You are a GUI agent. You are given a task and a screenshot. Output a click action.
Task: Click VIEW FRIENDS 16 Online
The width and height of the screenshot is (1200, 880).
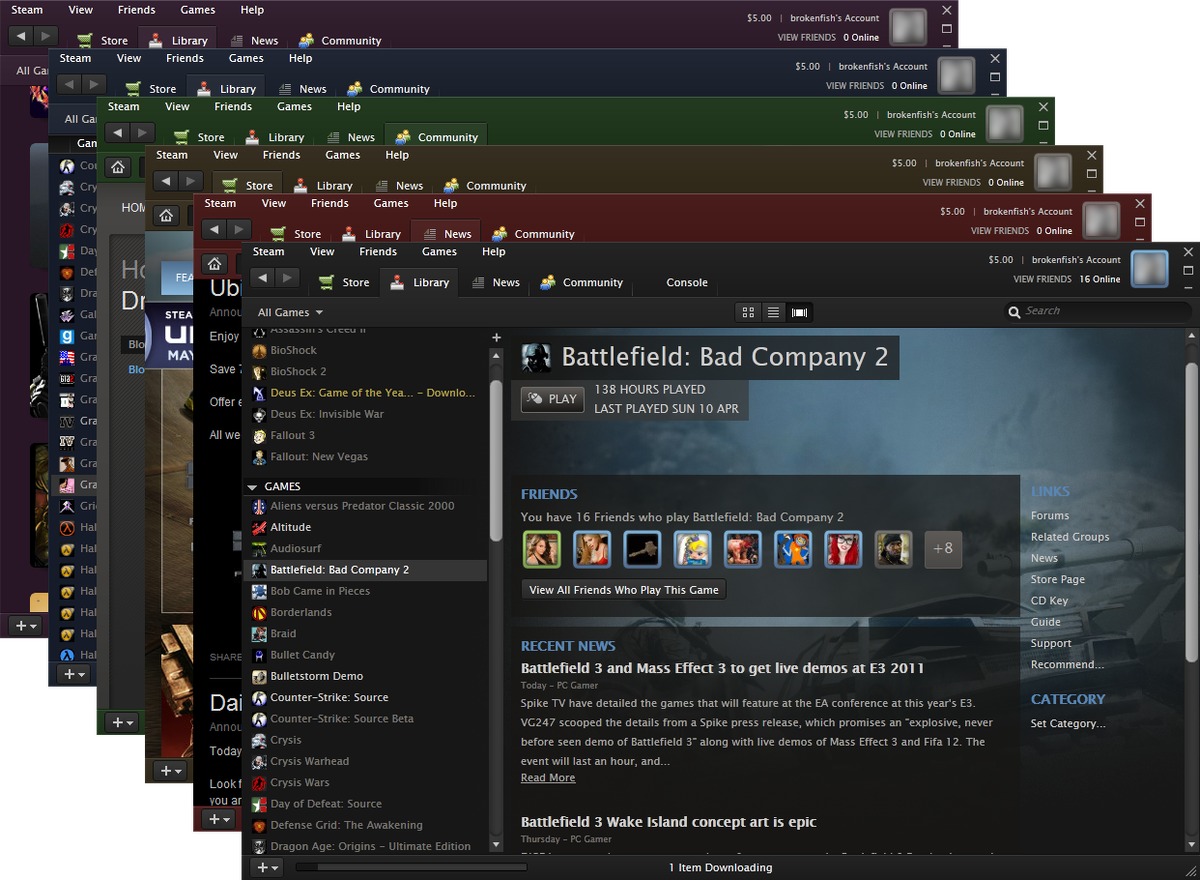click(x=1066, y=279)
